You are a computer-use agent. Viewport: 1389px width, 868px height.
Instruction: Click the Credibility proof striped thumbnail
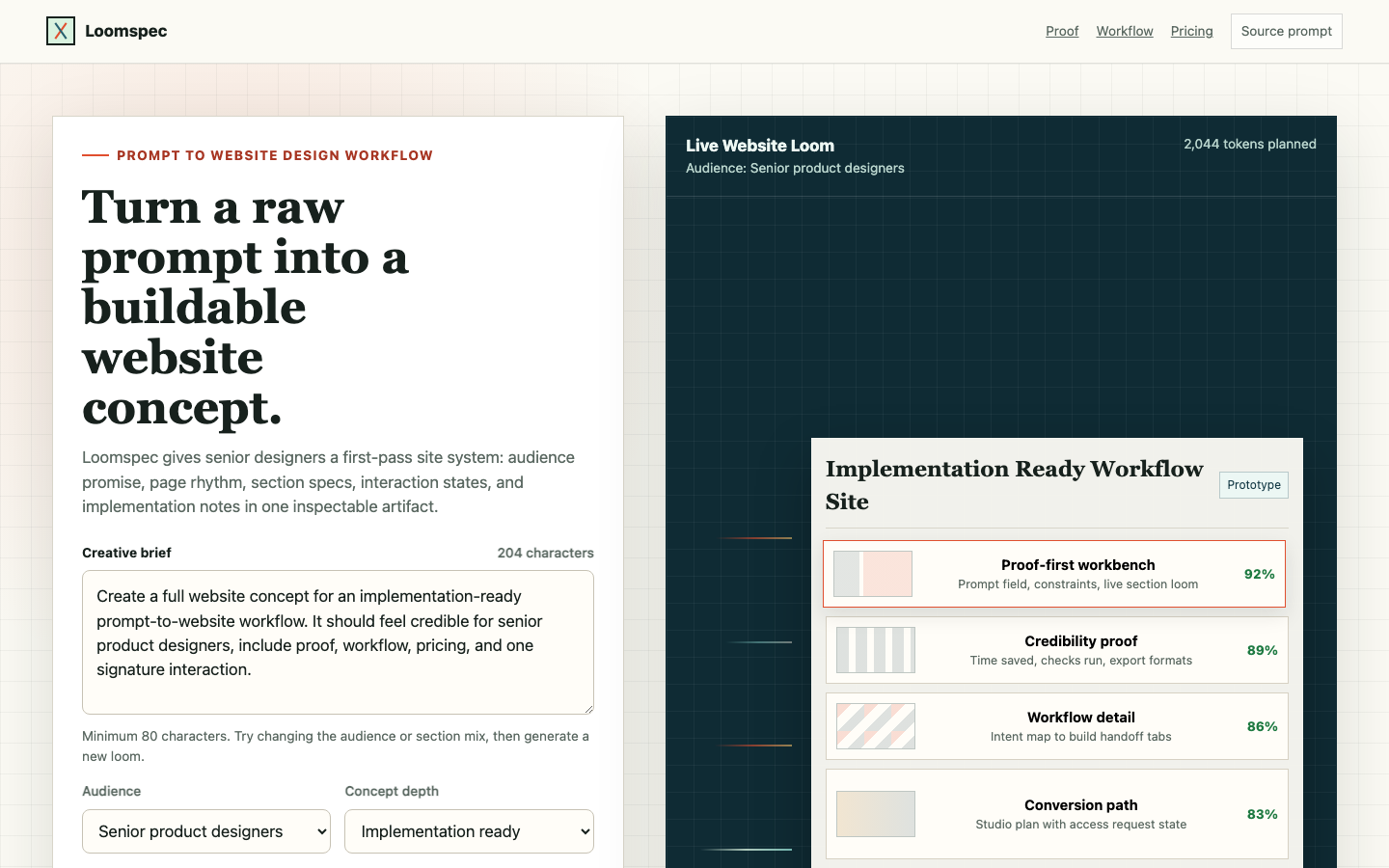tap(876, 650)
